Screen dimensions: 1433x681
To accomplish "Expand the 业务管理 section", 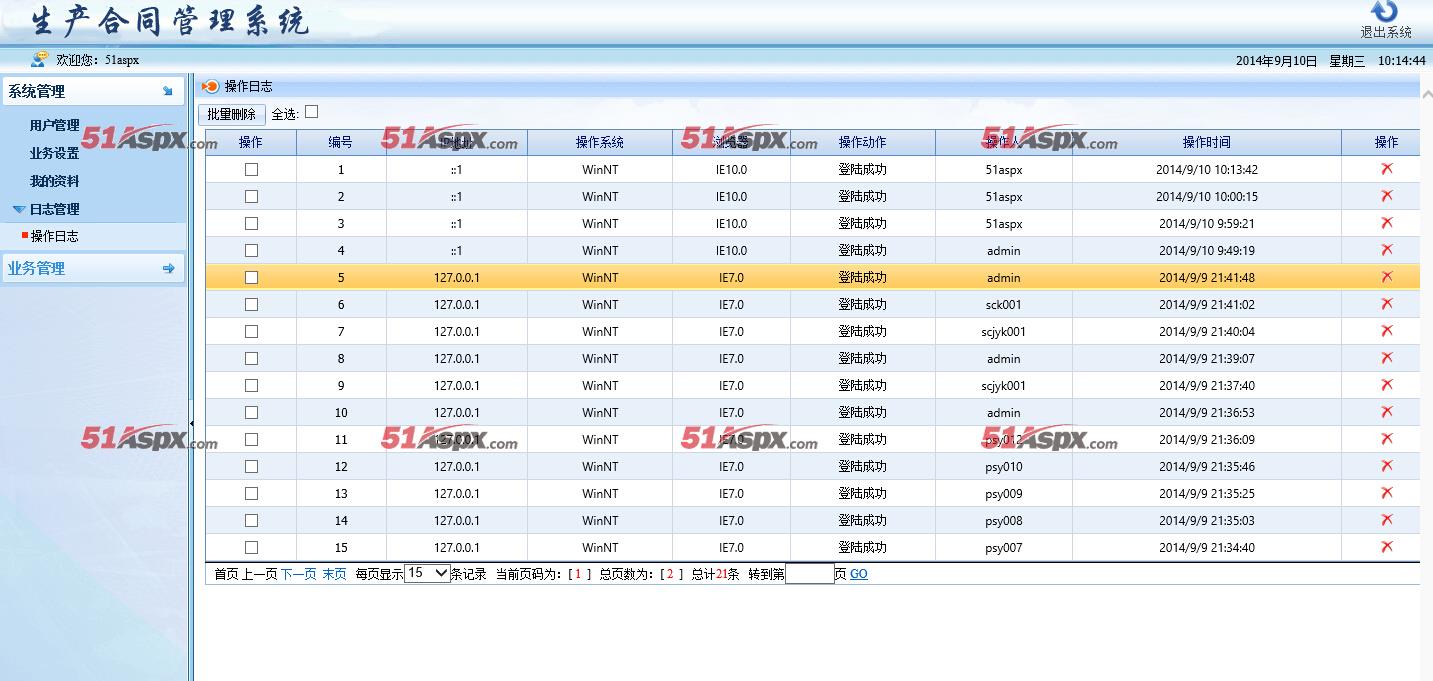I will (167, 268).
